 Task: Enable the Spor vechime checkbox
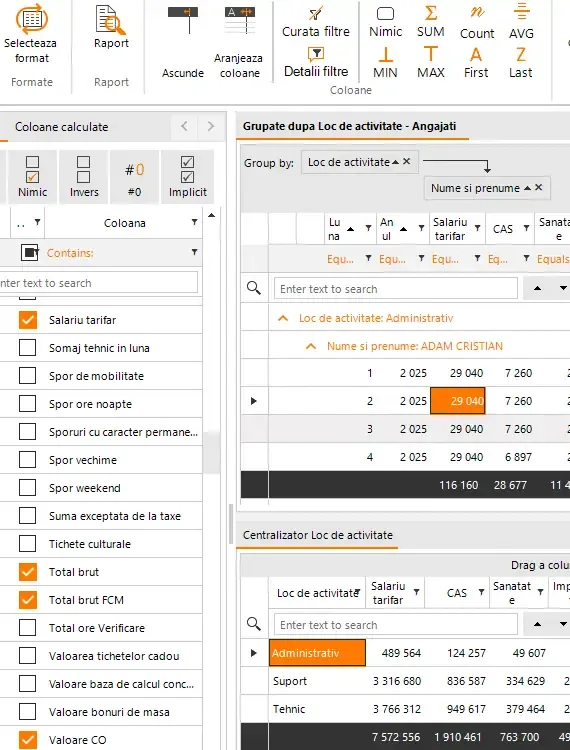click(x=28, y=460)
